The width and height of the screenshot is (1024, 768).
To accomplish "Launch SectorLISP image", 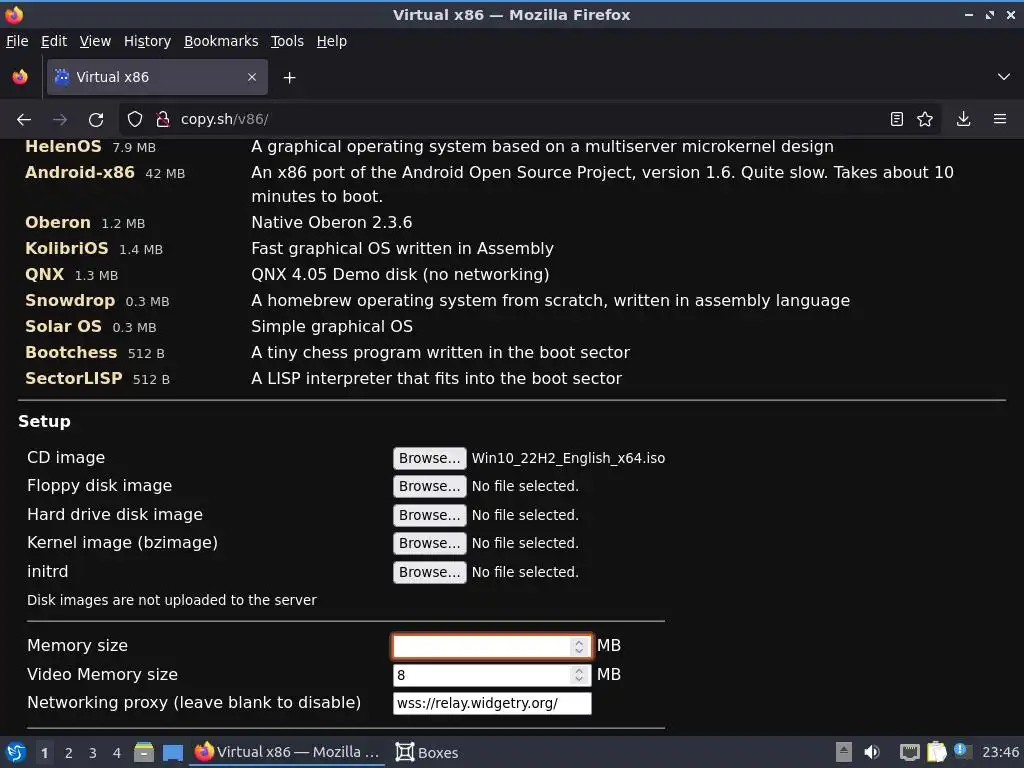I will [74, 379].
